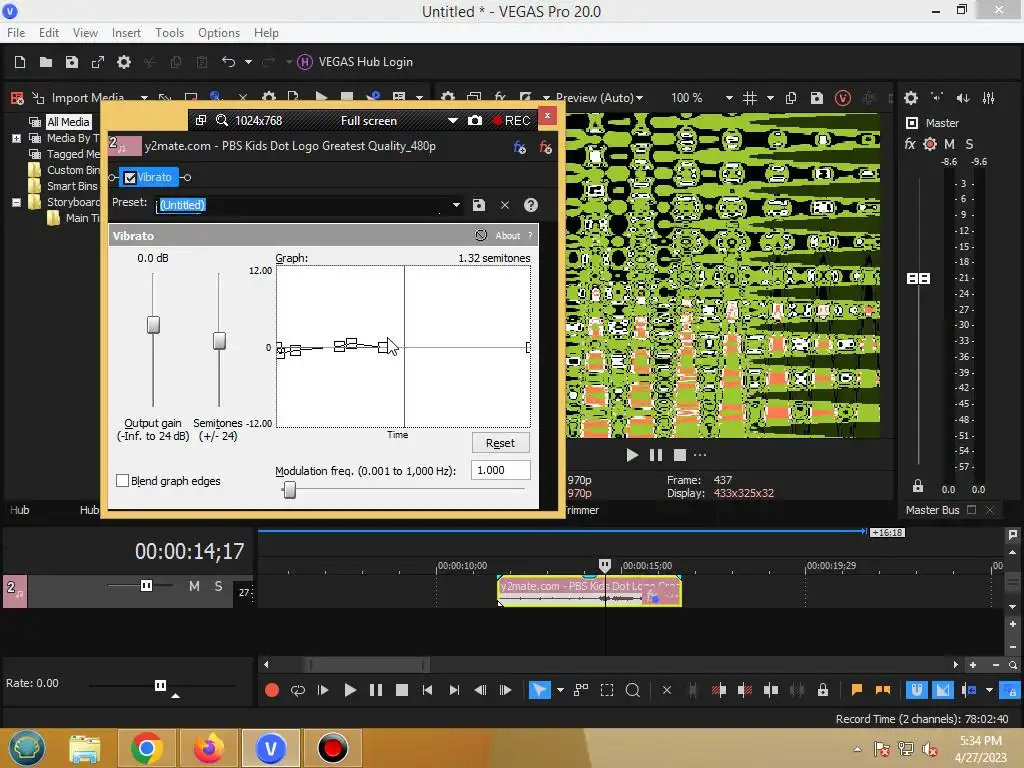Lock the master fader channels
Screen dimensions: 1024x768
coord(918,486)
